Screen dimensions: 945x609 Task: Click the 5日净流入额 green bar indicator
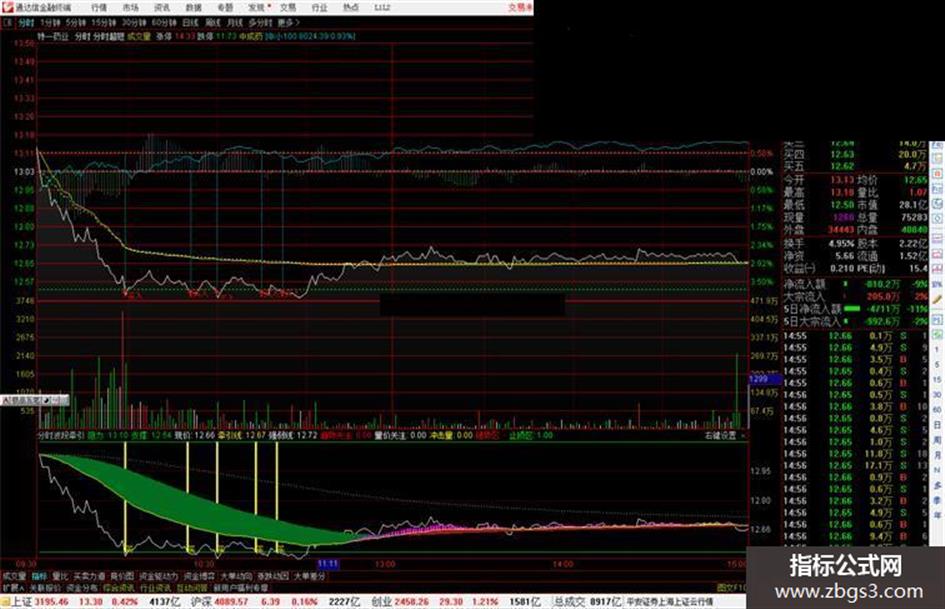coord(852,308)
